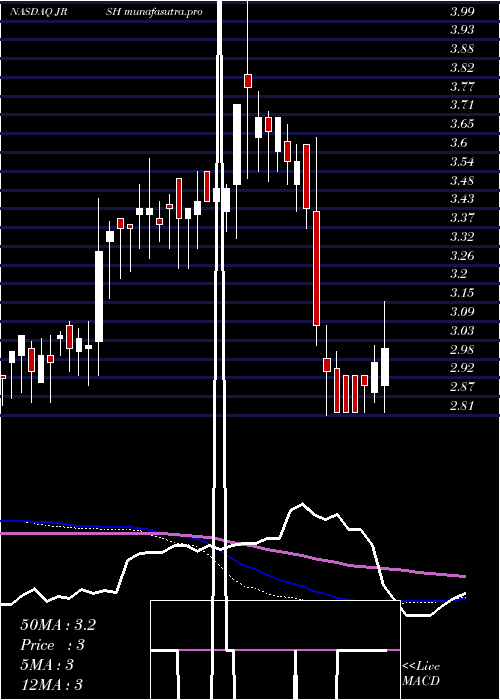Select the 3.48 price axis label
The height and width of the screenshot is (700, 500).
462,180
